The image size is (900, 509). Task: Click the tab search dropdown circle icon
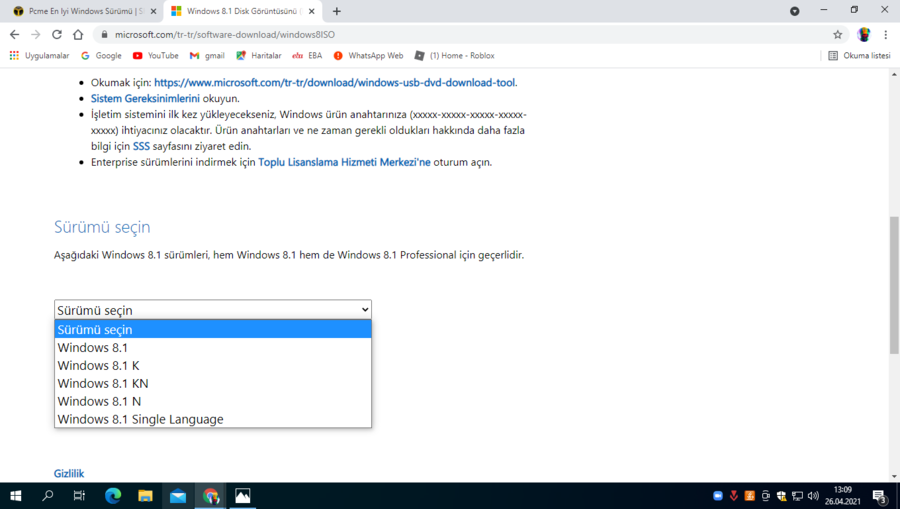[x=794, y=11]
